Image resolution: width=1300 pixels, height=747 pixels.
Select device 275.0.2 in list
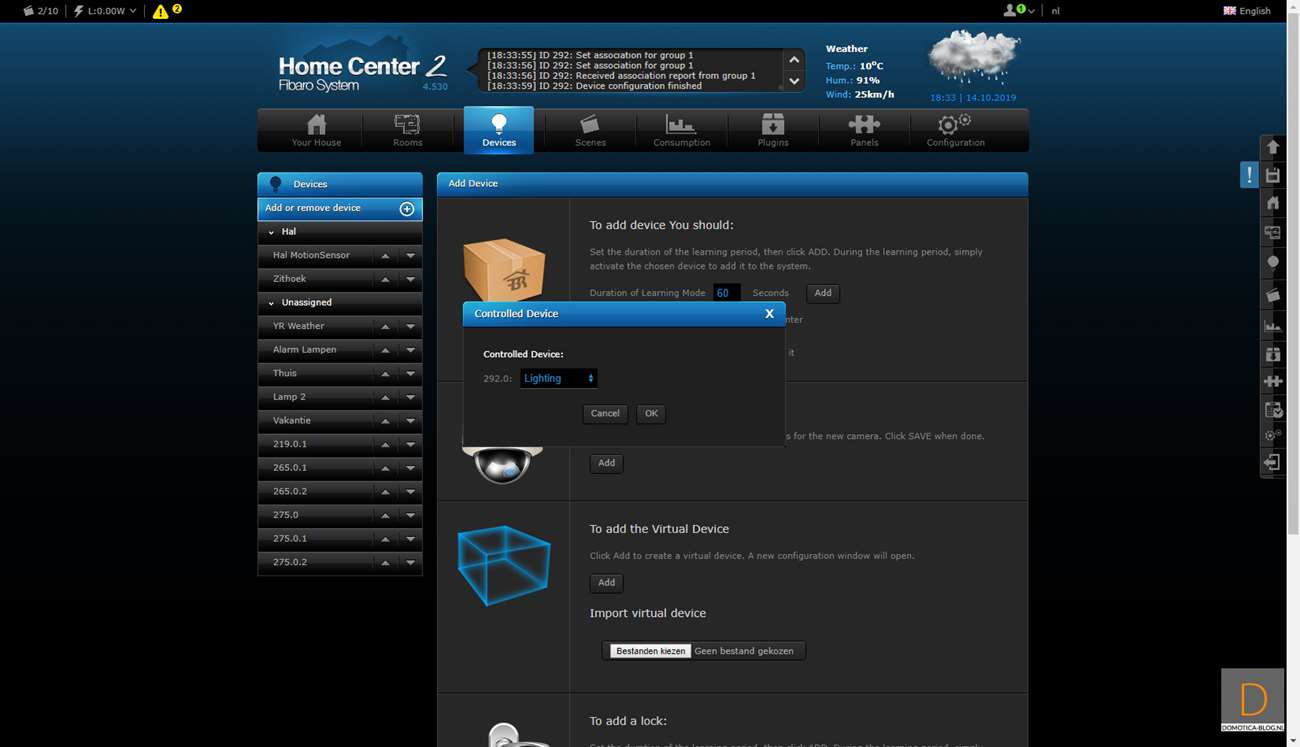(x=289, y=562)
